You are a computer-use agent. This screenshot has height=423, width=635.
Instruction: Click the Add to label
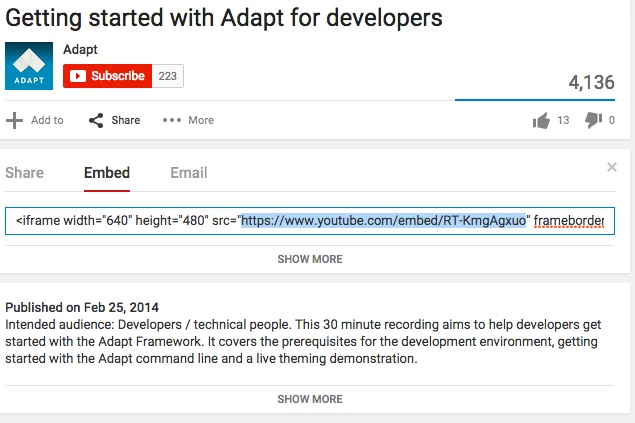47,120
